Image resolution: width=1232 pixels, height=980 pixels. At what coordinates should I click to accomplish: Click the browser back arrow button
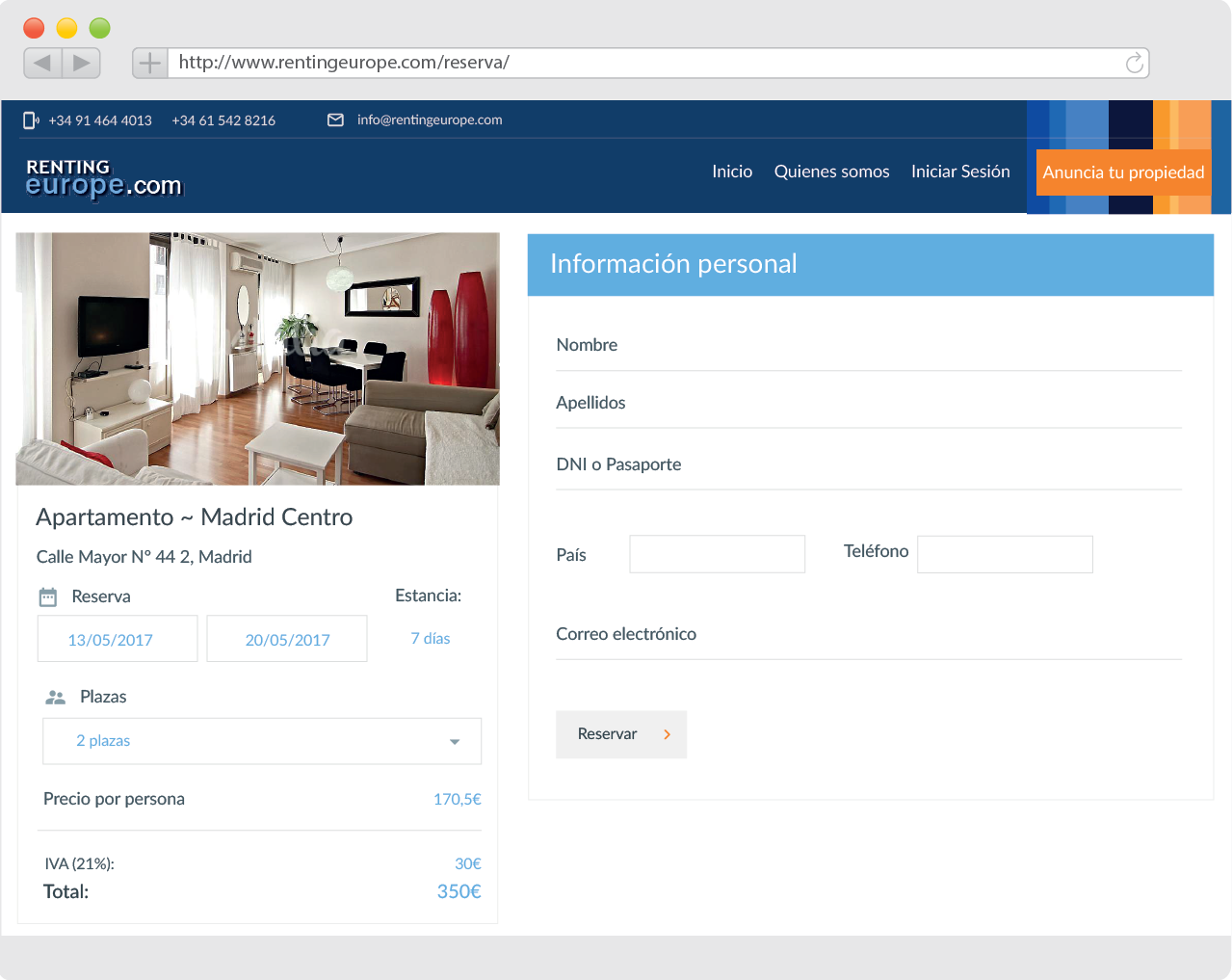(x=42, y=63)
